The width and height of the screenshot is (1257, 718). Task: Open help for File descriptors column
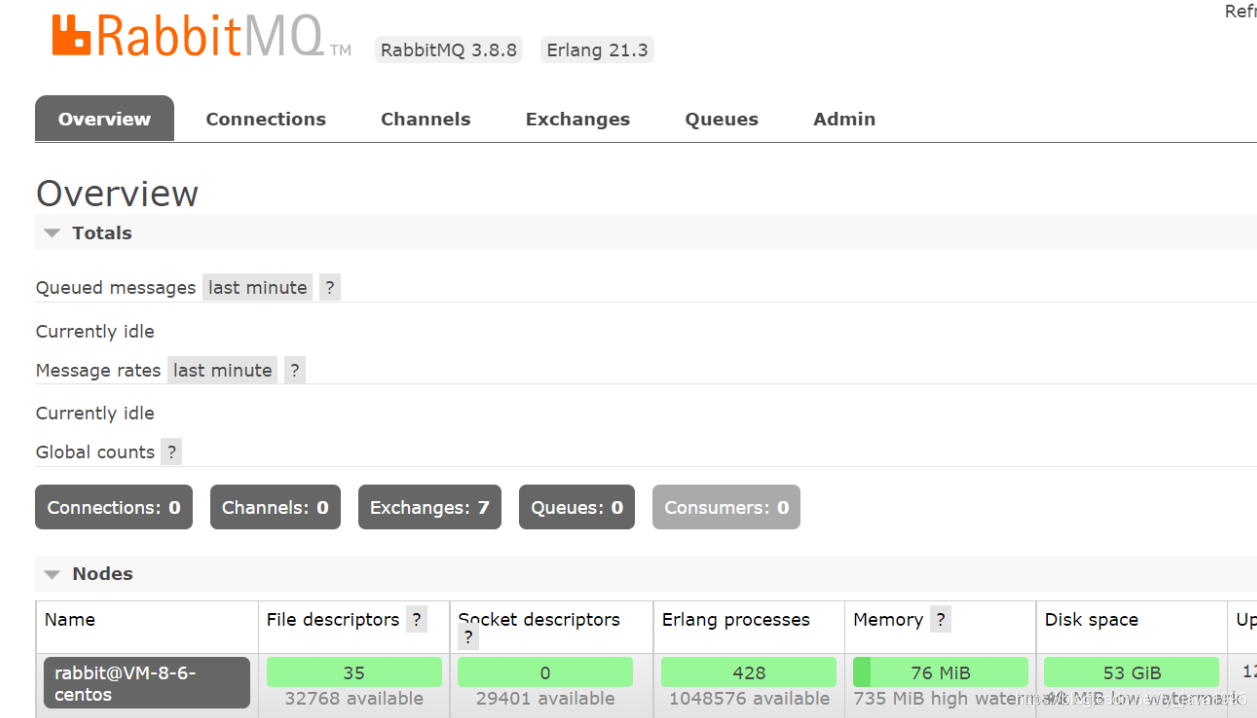[416, 620]
